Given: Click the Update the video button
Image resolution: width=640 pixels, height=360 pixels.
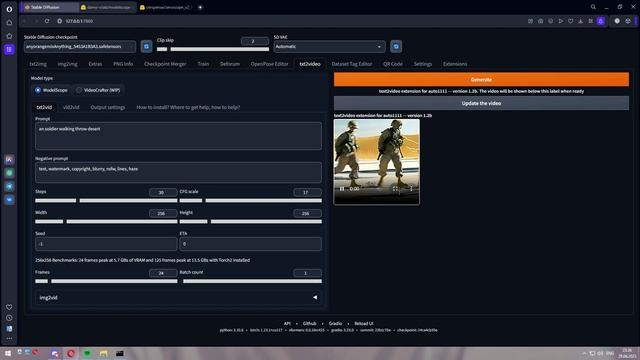Looking at the screenshot, I should click(x=481, y=103).
